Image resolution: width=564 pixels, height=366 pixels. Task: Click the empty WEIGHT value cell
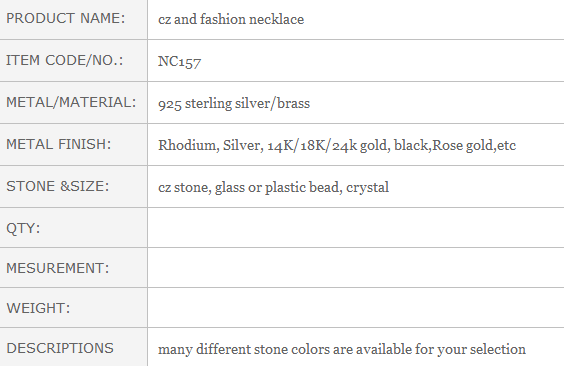tap(356, 308)
